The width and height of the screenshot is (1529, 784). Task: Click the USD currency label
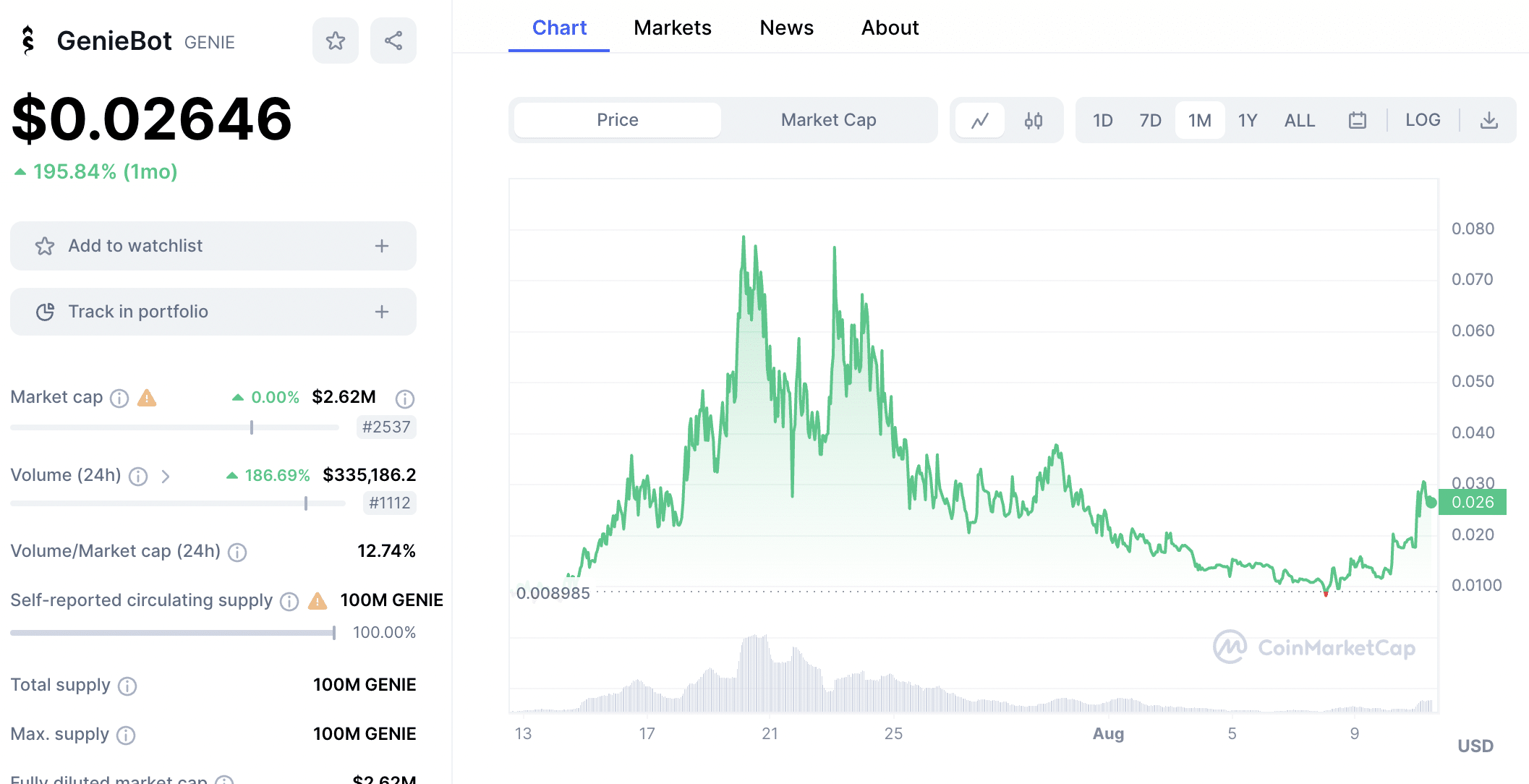point(1475,746)
